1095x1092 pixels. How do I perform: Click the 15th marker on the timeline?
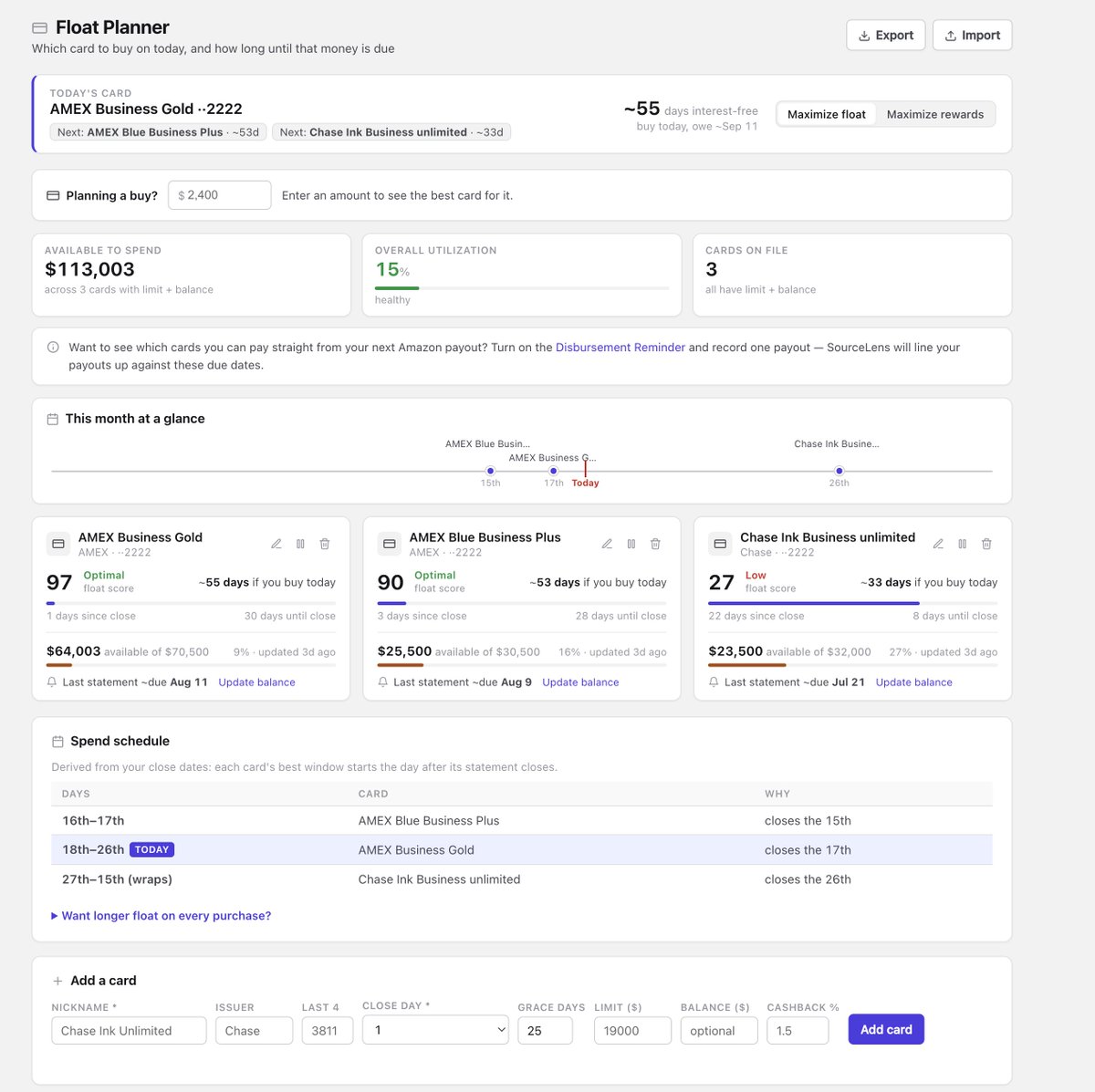coord(491,472)
